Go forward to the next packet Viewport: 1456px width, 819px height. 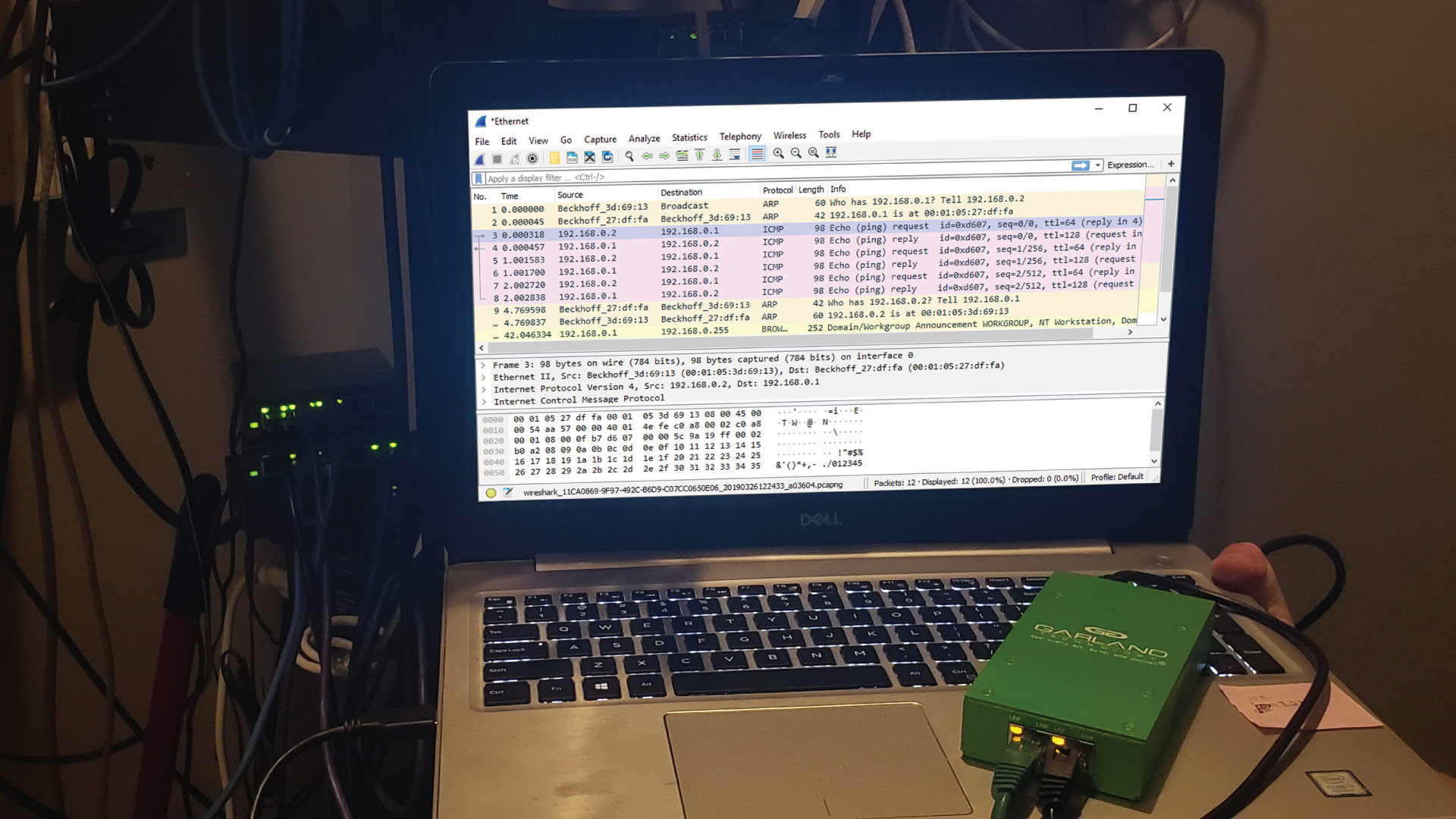(x=664, y=155)
